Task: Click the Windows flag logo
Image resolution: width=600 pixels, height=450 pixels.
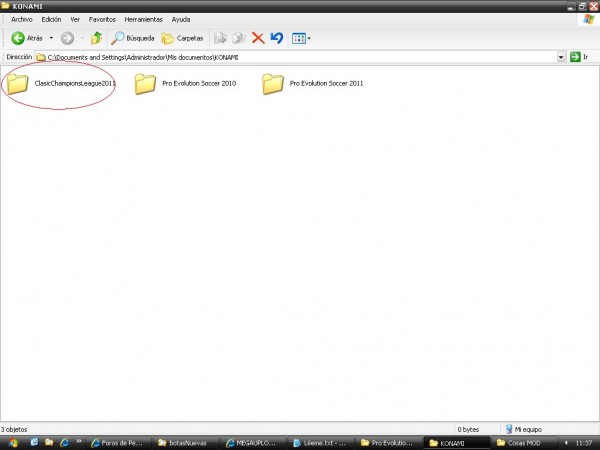Action: click(x=589, y=19)
